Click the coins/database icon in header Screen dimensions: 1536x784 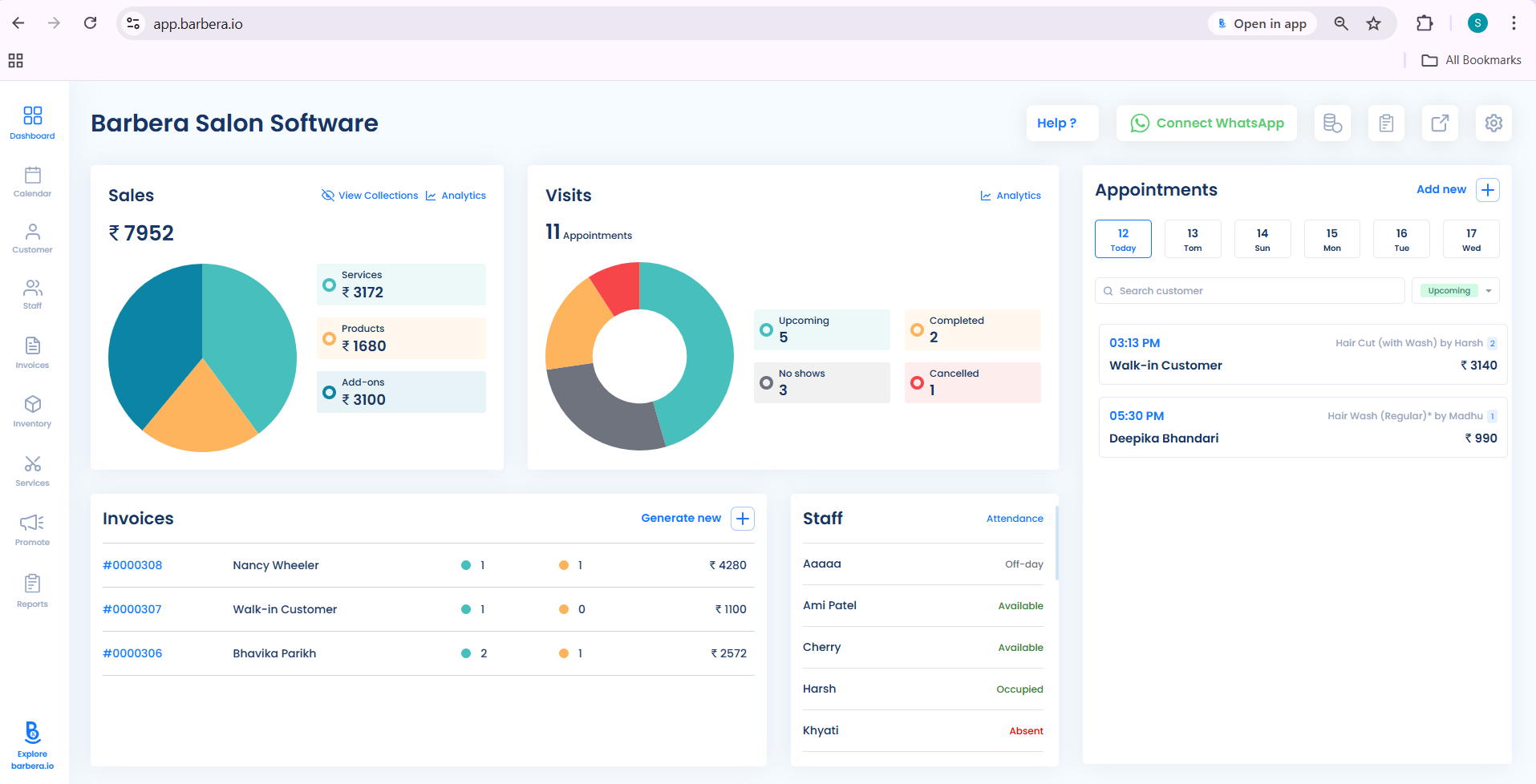(x=1332, y=123)
